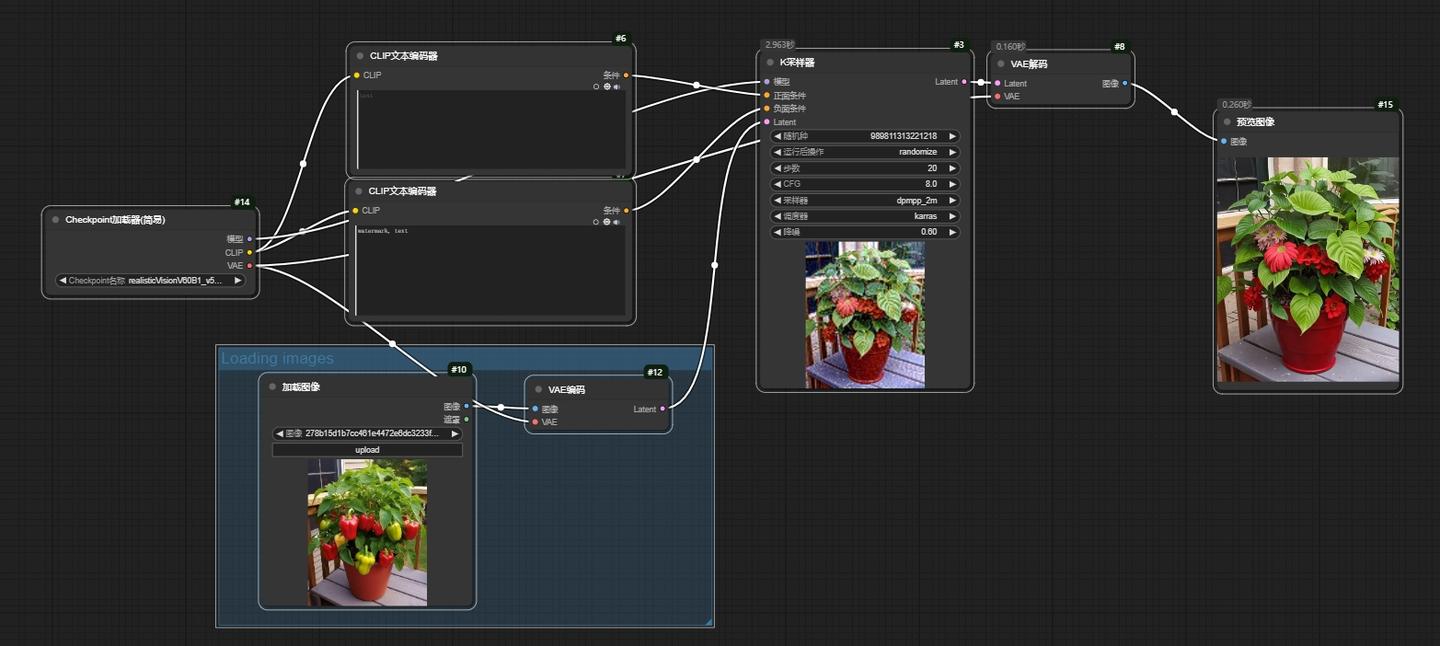The height and width of the screenshot is (646, 1440).
Task: Open the 调度器 dropdown showing karras
Action: coord(865,216)
